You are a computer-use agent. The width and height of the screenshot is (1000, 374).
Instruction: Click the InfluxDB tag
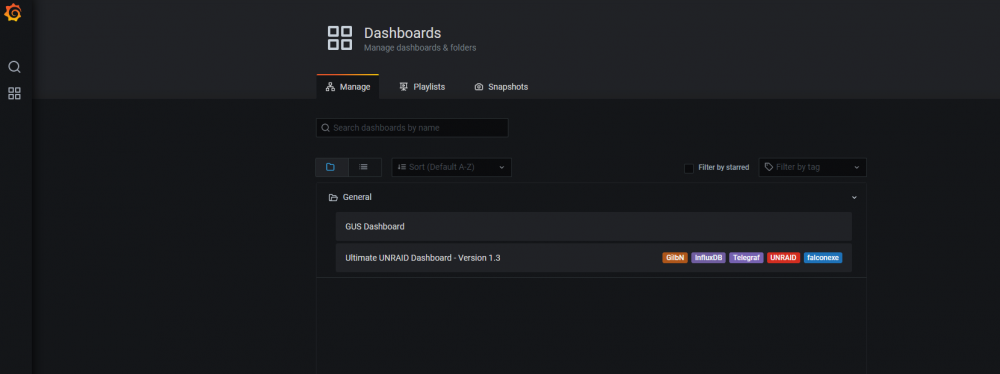[x=709, y=258]
